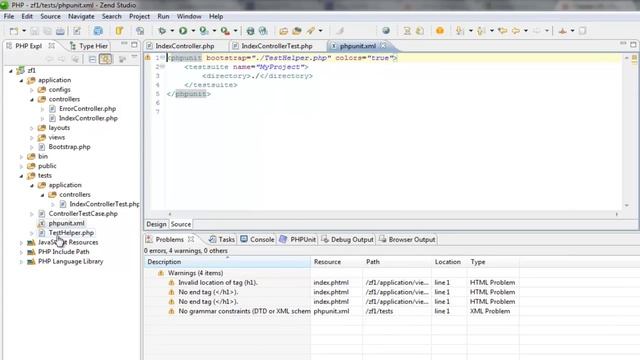Open the Debug configurations dropdown arrow

click(x=172, y=31)
